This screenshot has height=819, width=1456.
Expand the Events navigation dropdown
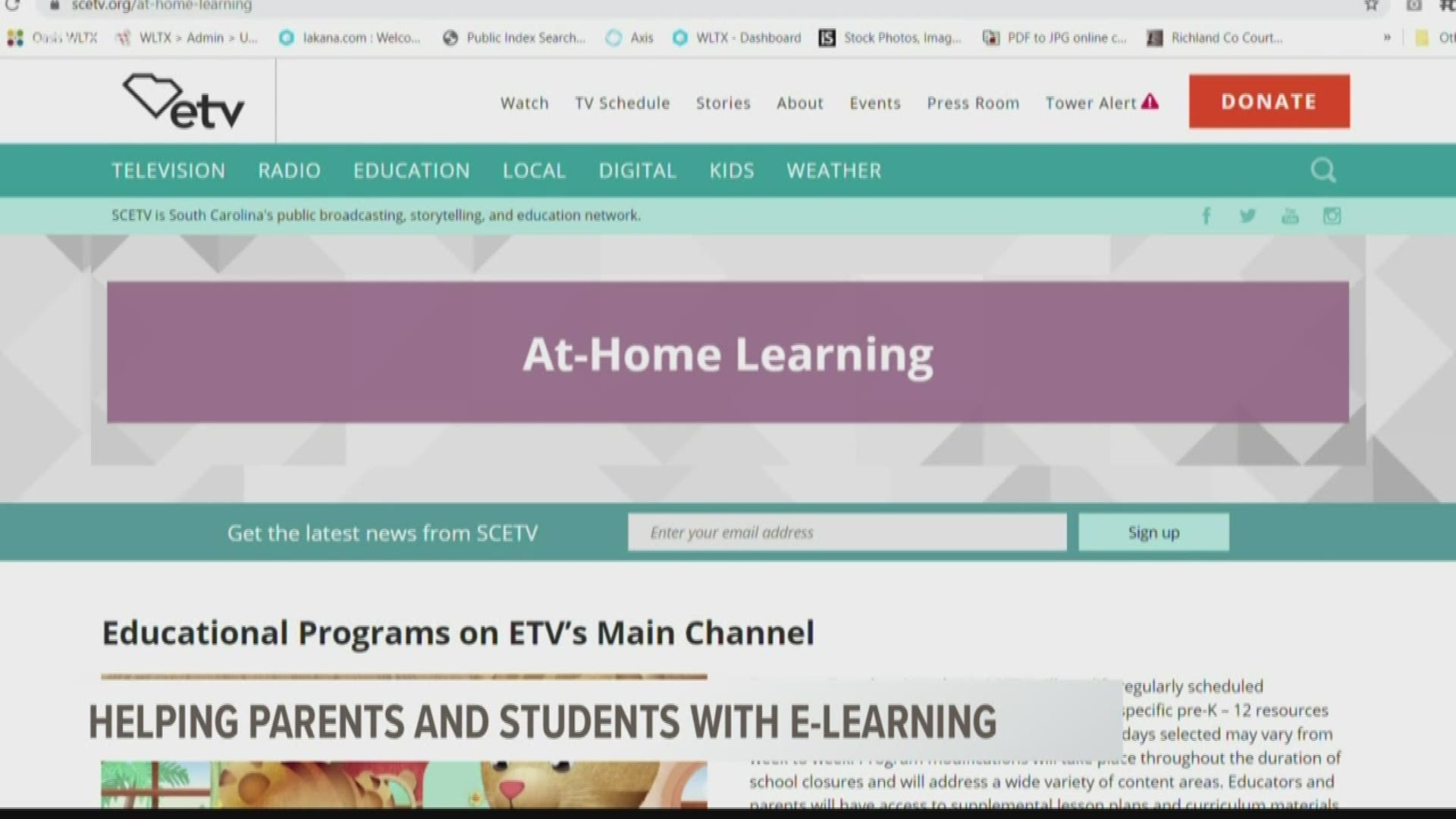(874, 103)
